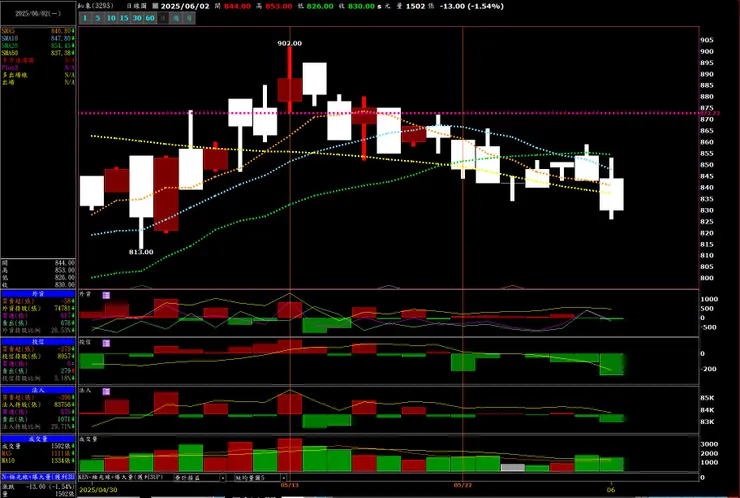Click the 外資持股 74781 value row
This screenshot has width=740, height=498.
click(x=38, y=308)
